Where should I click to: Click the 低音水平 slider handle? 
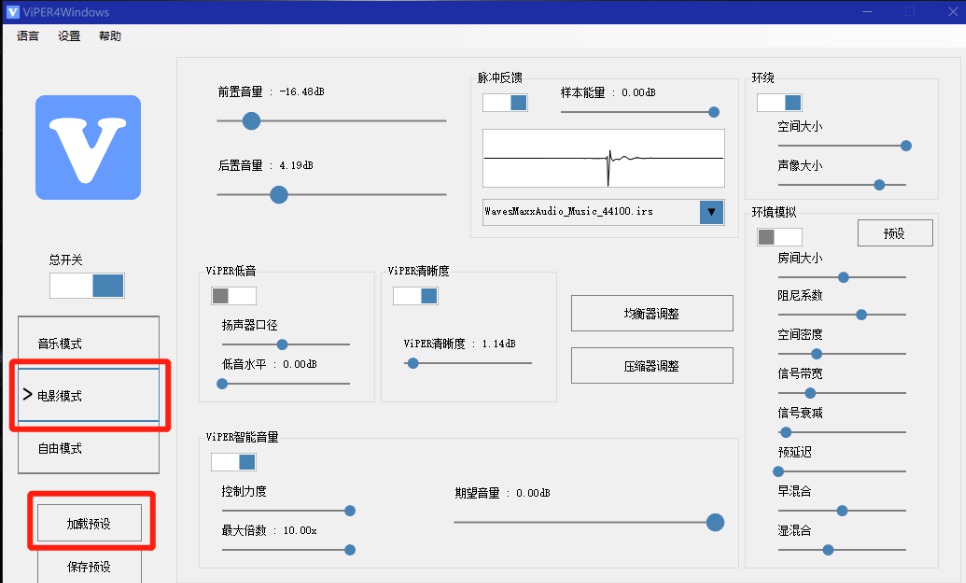pos(222,384)
